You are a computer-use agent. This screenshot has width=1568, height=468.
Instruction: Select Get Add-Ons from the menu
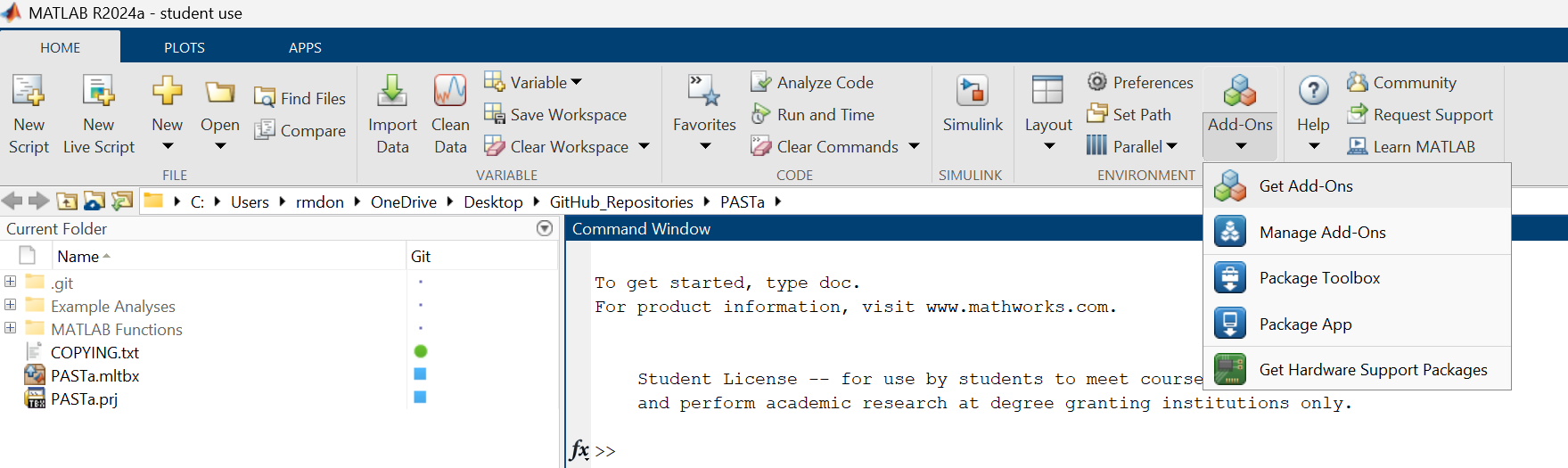pos(1357,185)
